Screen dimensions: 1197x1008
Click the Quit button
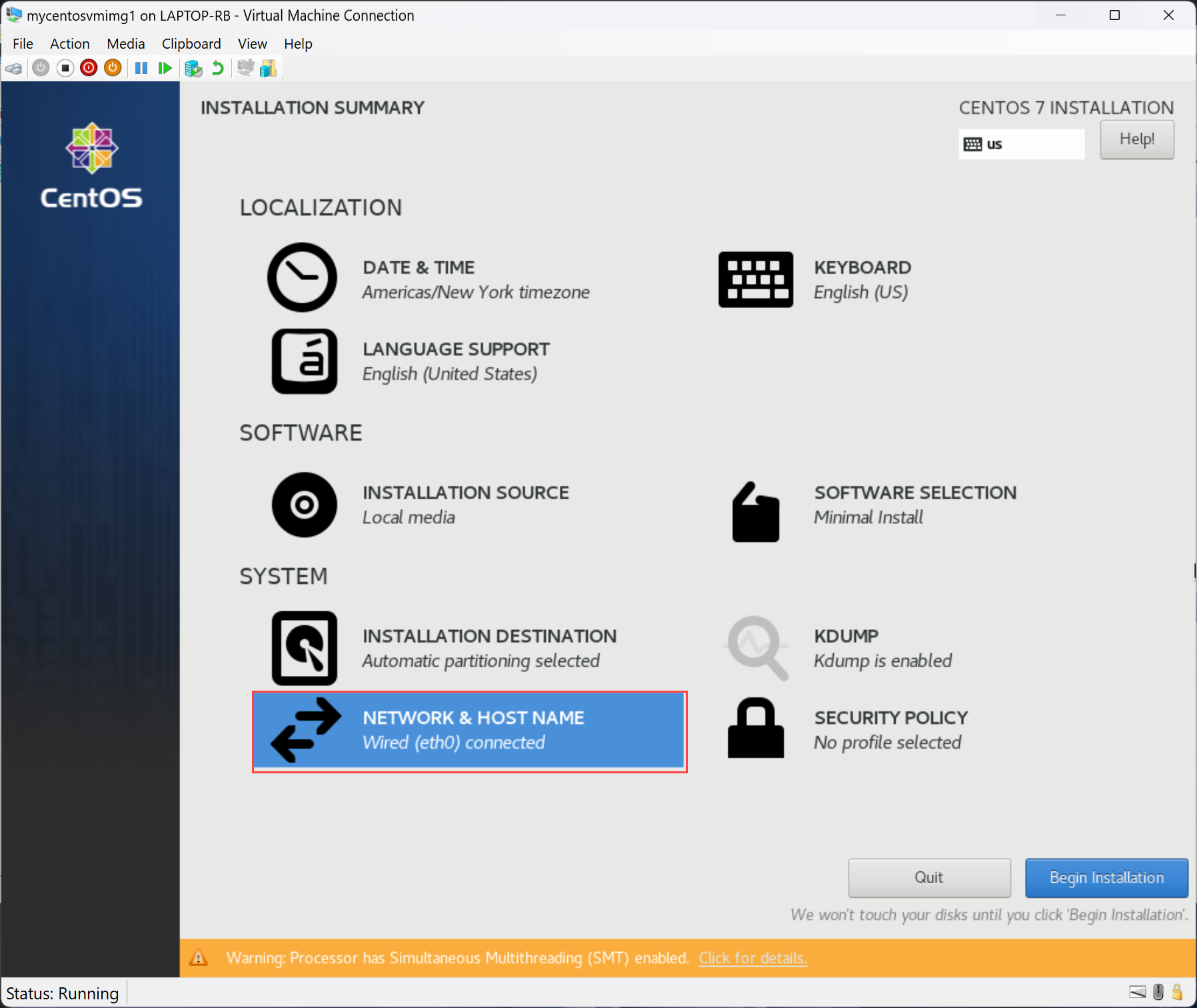929,877
